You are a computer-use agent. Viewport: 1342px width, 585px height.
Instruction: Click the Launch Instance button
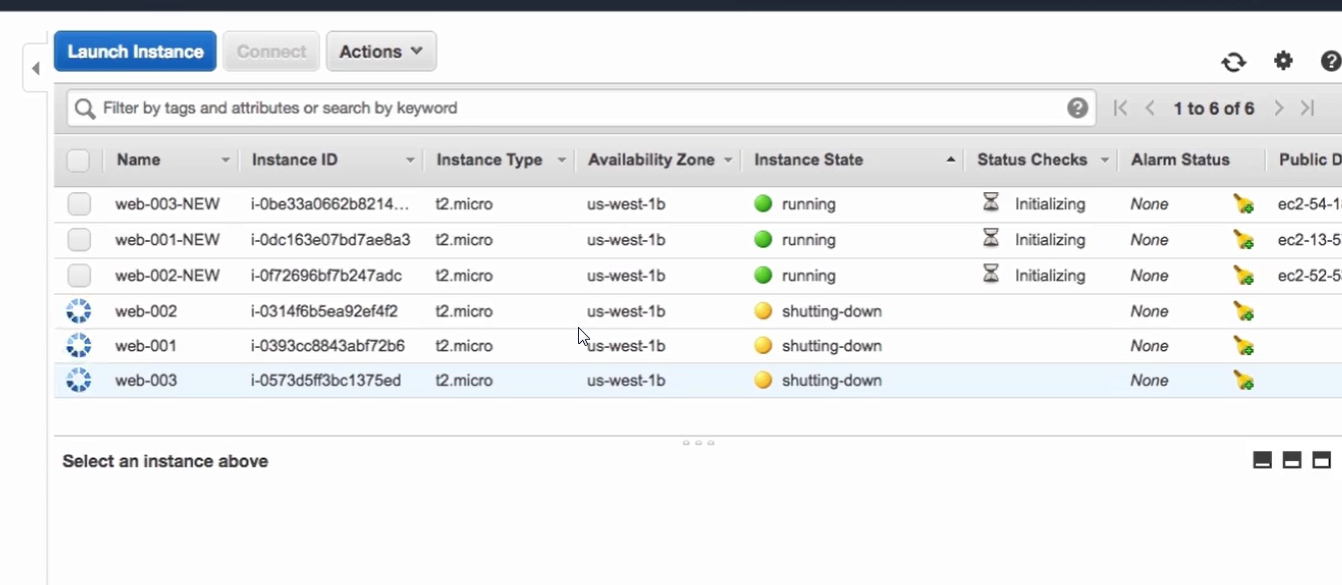(135, 51)
